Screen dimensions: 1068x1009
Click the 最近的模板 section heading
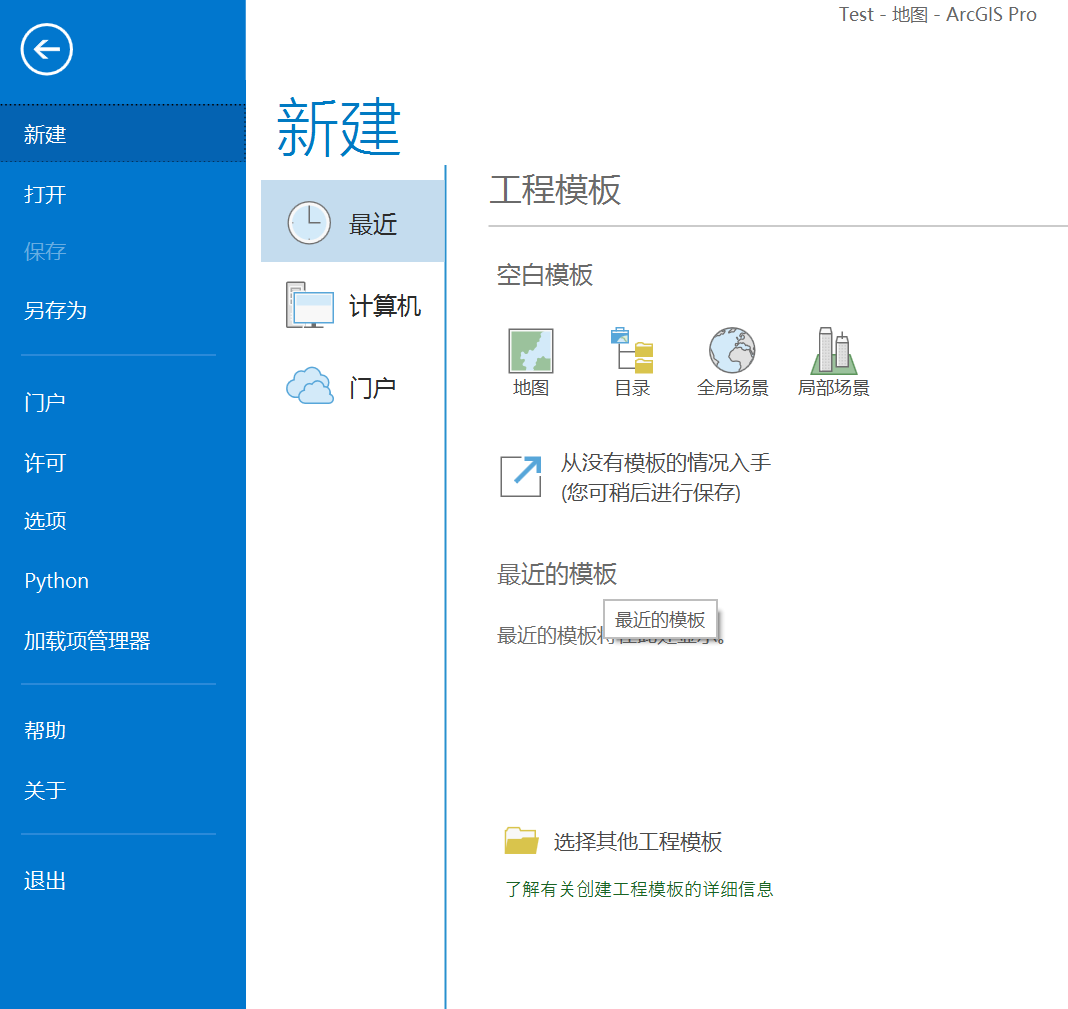[x=557, y=574]
